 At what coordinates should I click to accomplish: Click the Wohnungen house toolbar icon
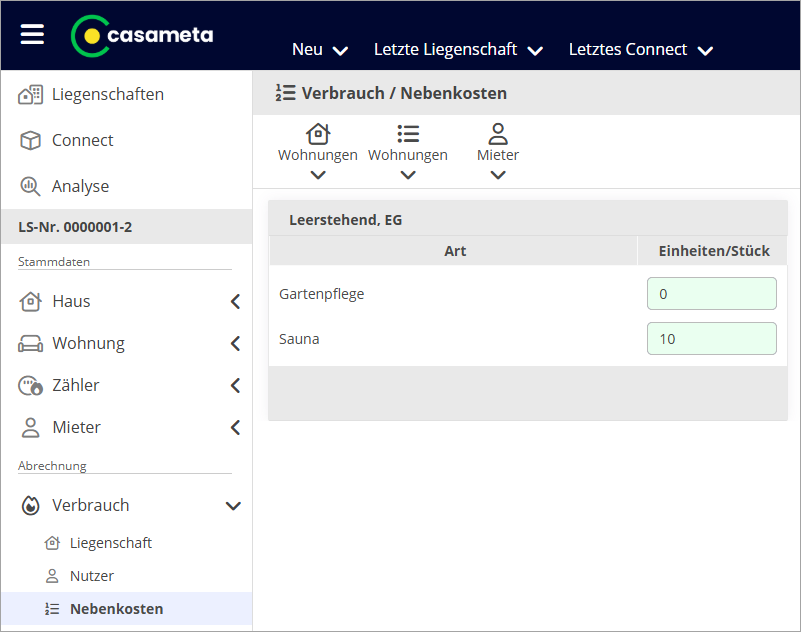[x=318, y=134]
